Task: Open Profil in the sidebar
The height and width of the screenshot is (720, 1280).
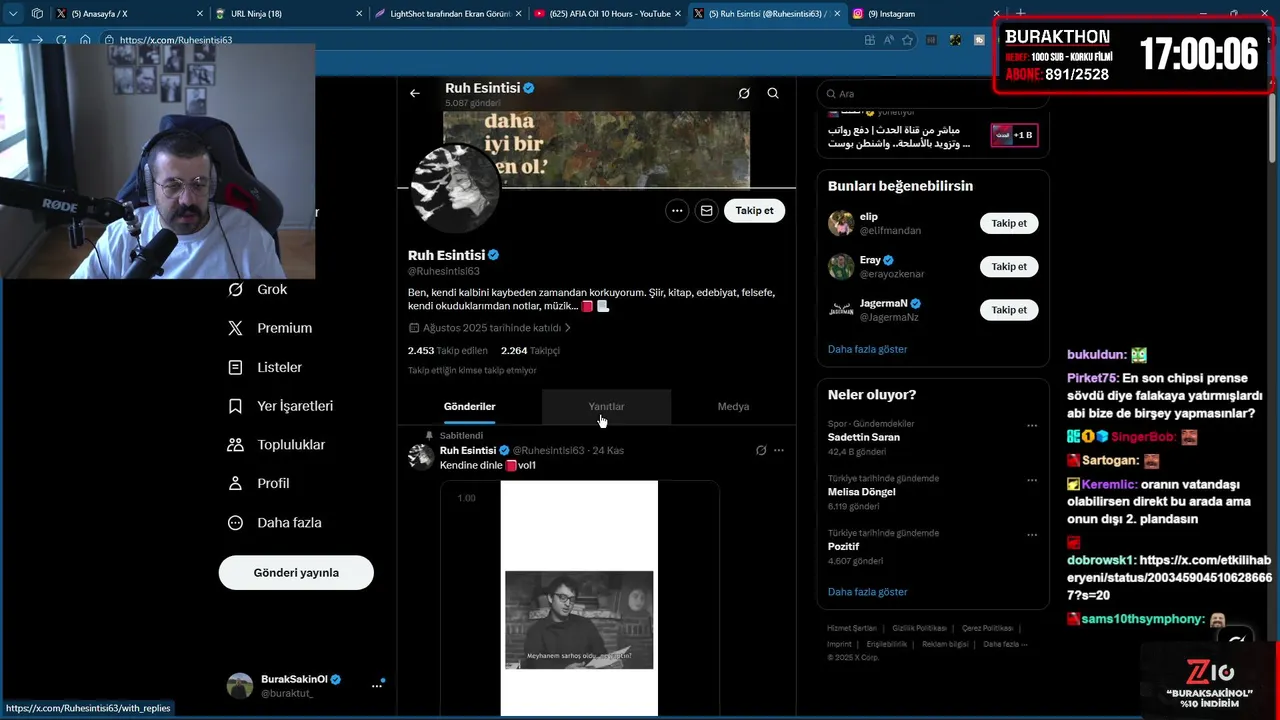Action: coord(259,483)
